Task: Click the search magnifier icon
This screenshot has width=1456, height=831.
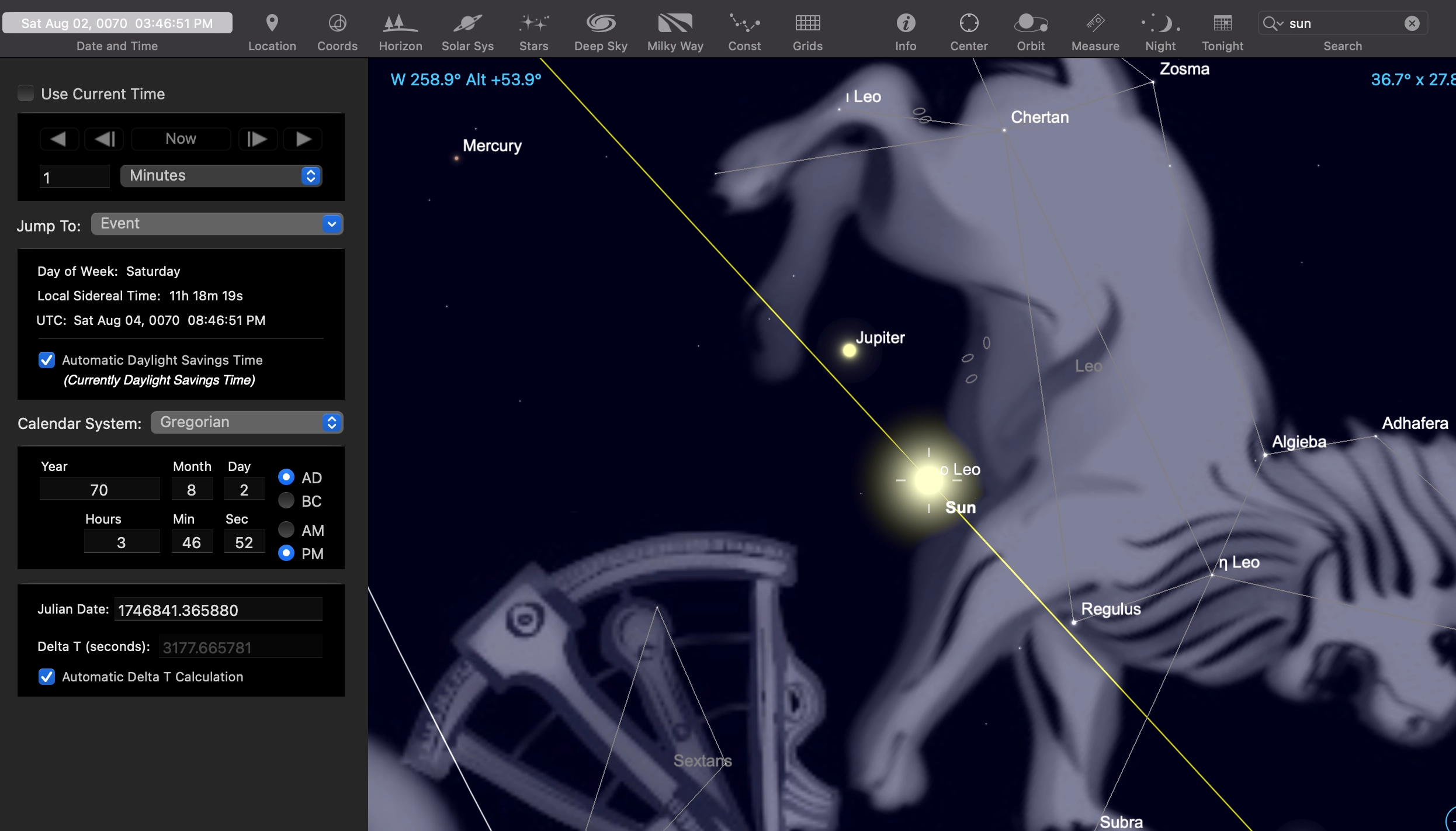Action: pos(1272,23)
